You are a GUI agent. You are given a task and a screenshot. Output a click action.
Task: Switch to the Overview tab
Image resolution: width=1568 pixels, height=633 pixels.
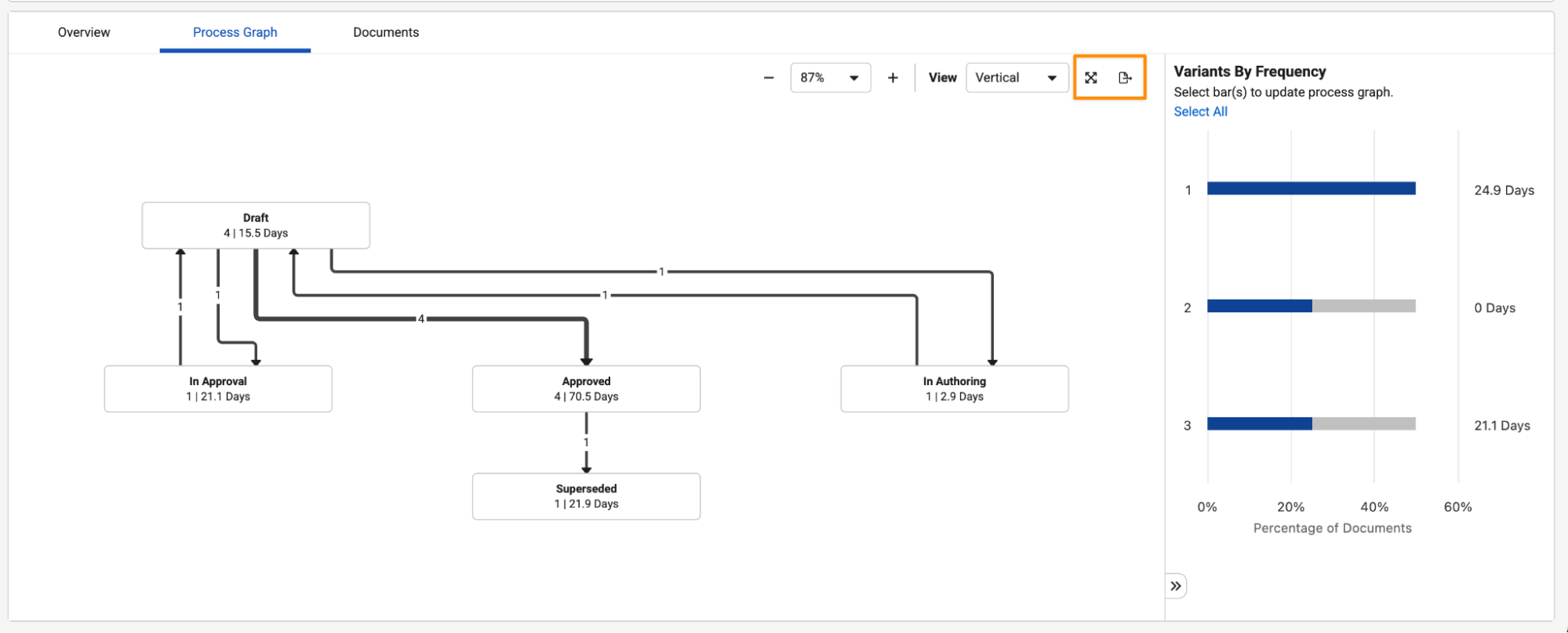pyautogui.click(x=84, y=32)
